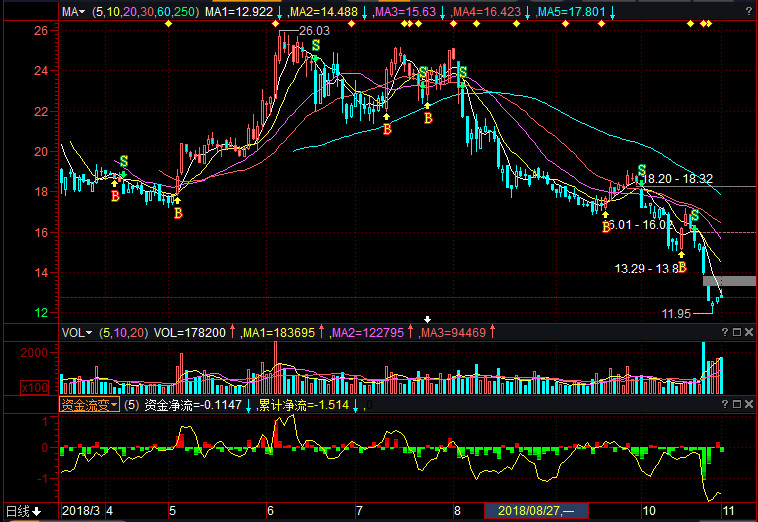The image size is (758, 522).
Task: Click the S sell marker beside the 26.03 peak
Action: (316, 45)
